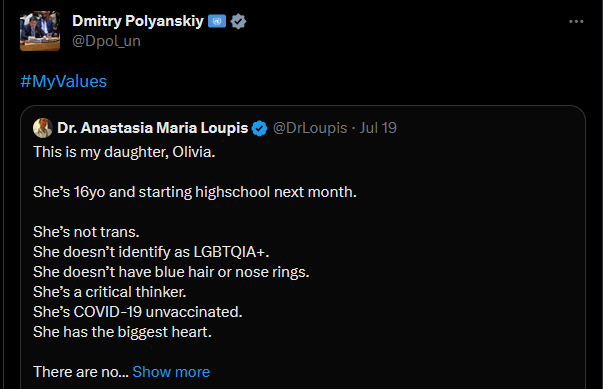Viewport: 603px width, 389px height.
Task: Click the Dmitry Polyanskiy display name
Action: coord(138,21)
